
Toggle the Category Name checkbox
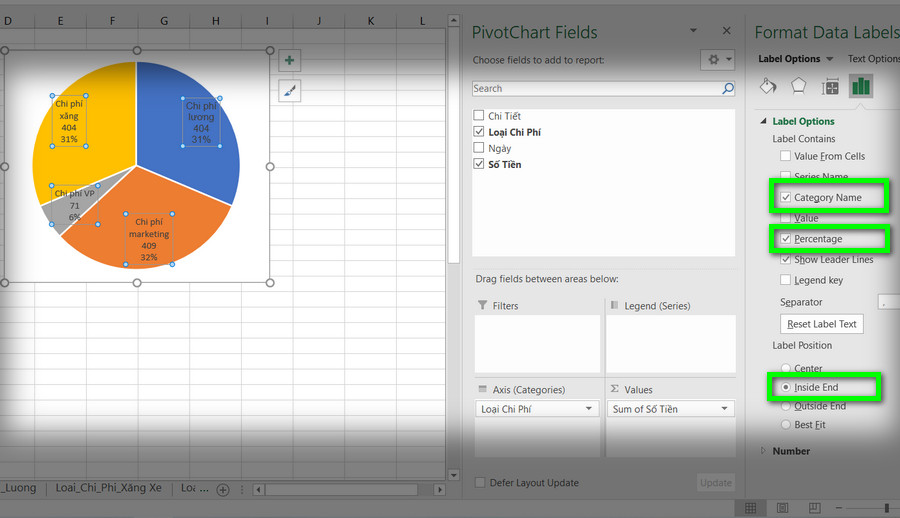(785, 197)
